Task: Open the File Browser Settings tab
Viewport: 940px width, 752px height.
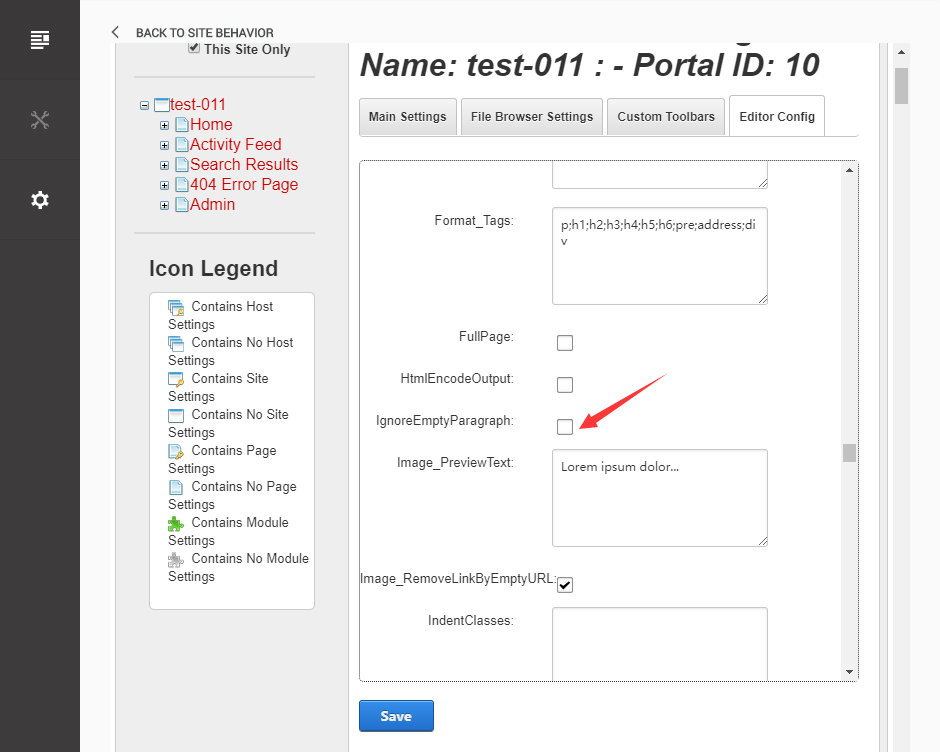Action: coord(532,117)
